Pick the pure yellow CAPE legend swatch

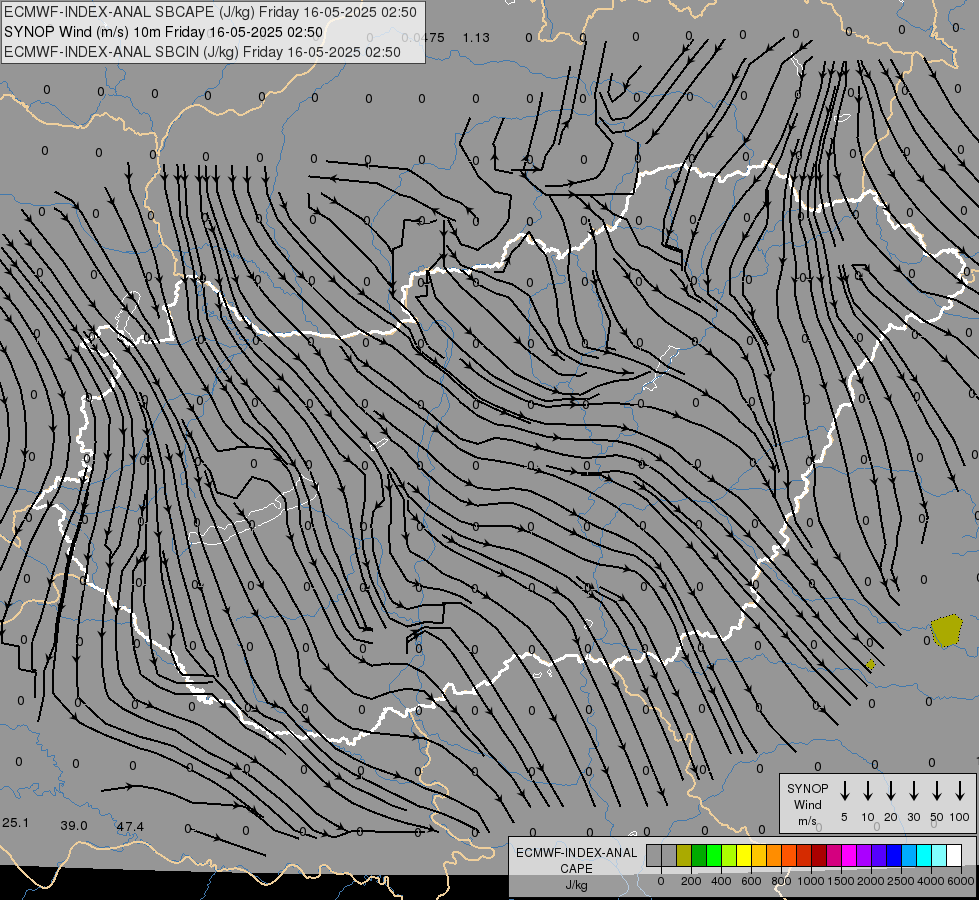tap(744, 855)
